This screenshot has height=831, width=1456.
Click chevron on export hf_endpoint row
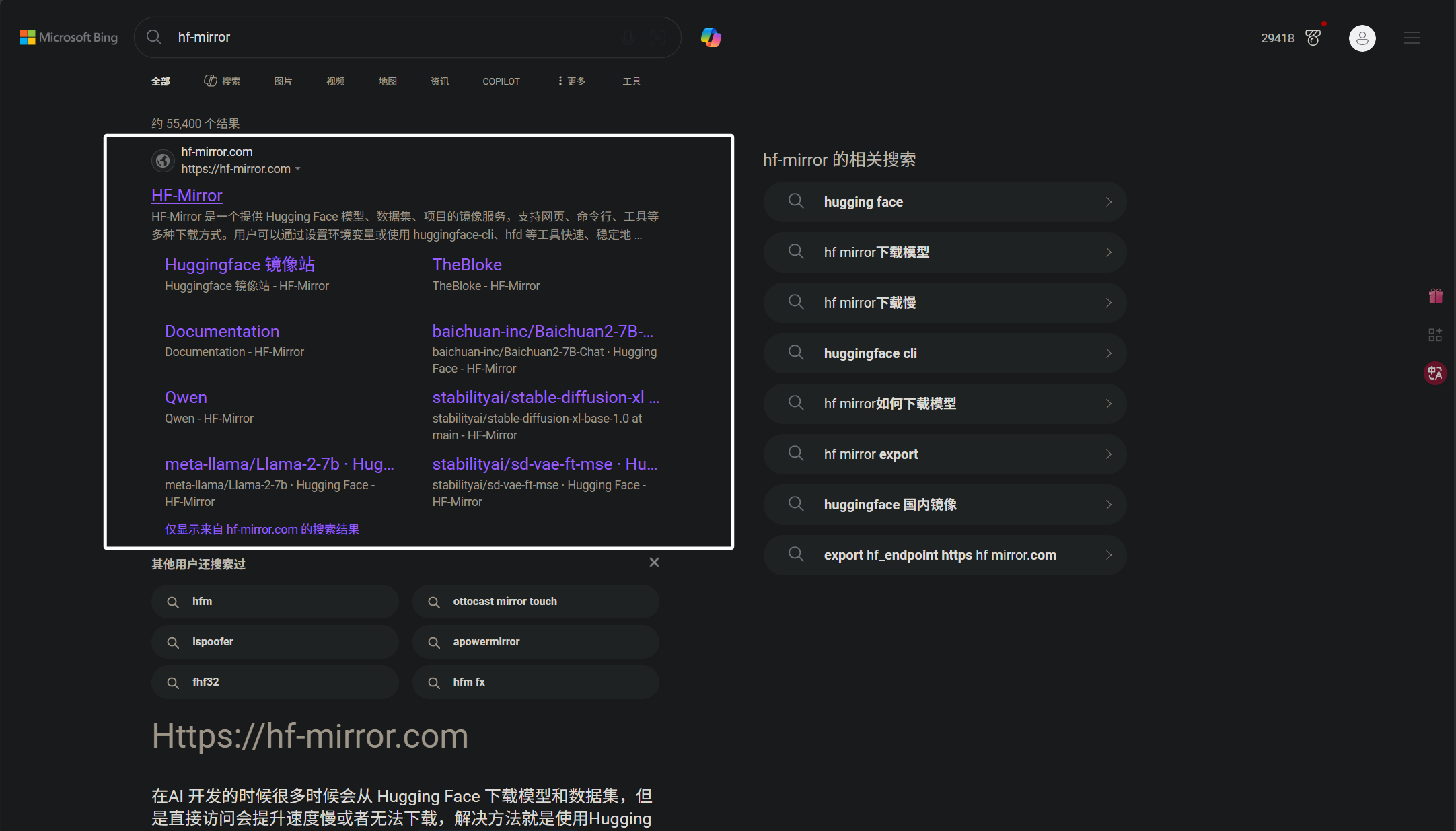tap(1109, 555)
